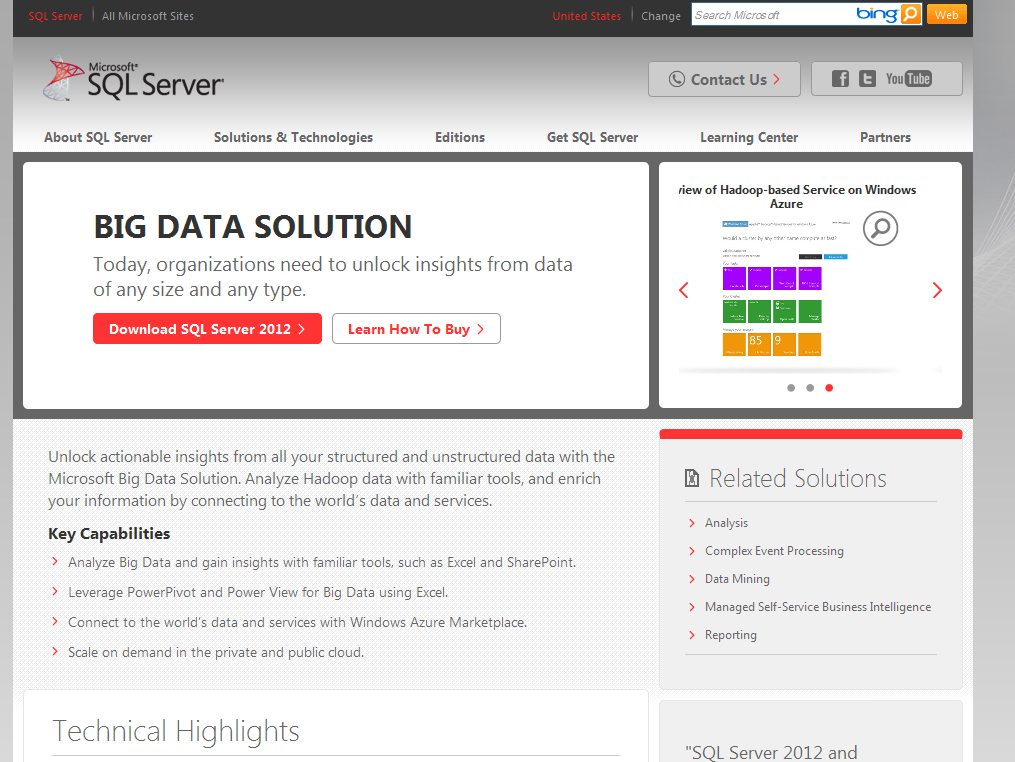This screenshot has width=1015, height=762.
Task: Click the 'Related Solutions' heading
Action: (x=798, y=478)
